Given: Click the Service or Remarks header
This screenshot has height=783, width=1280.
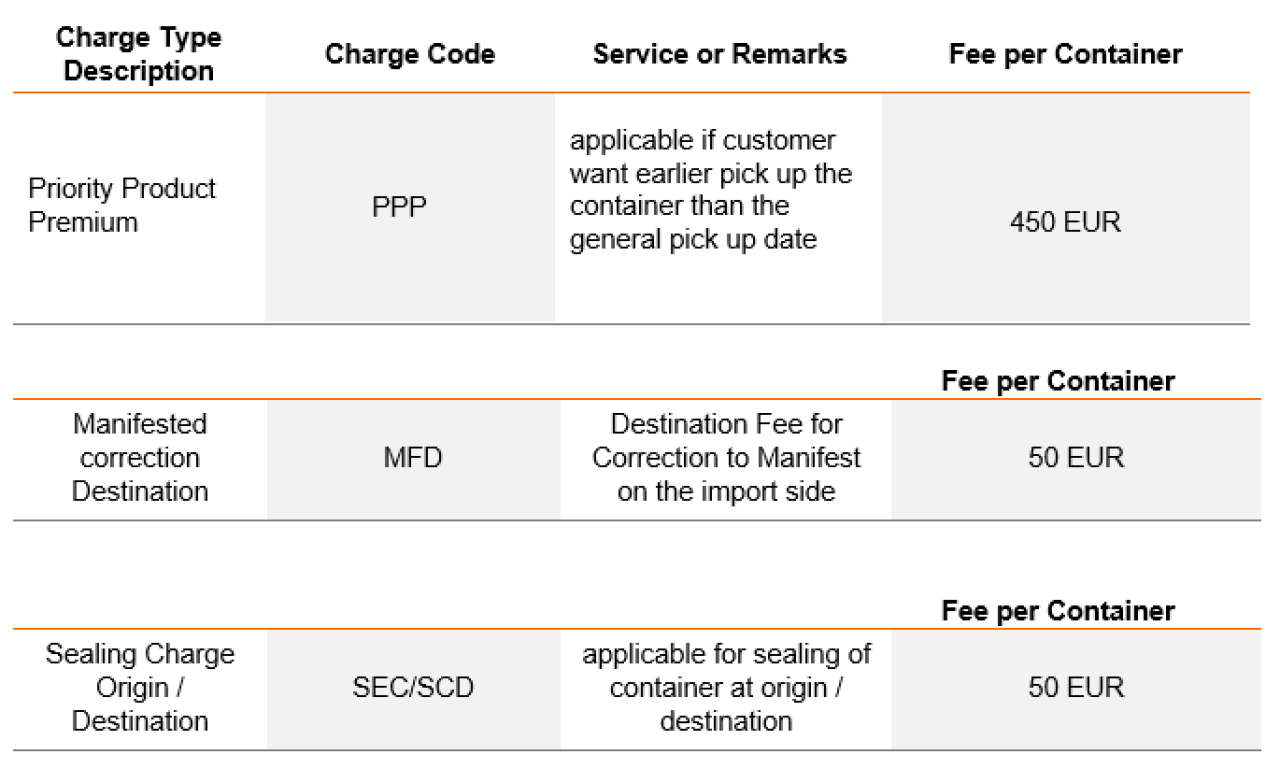Looking at the screenshot, I should pyautogui.click(x=719, y=54).
